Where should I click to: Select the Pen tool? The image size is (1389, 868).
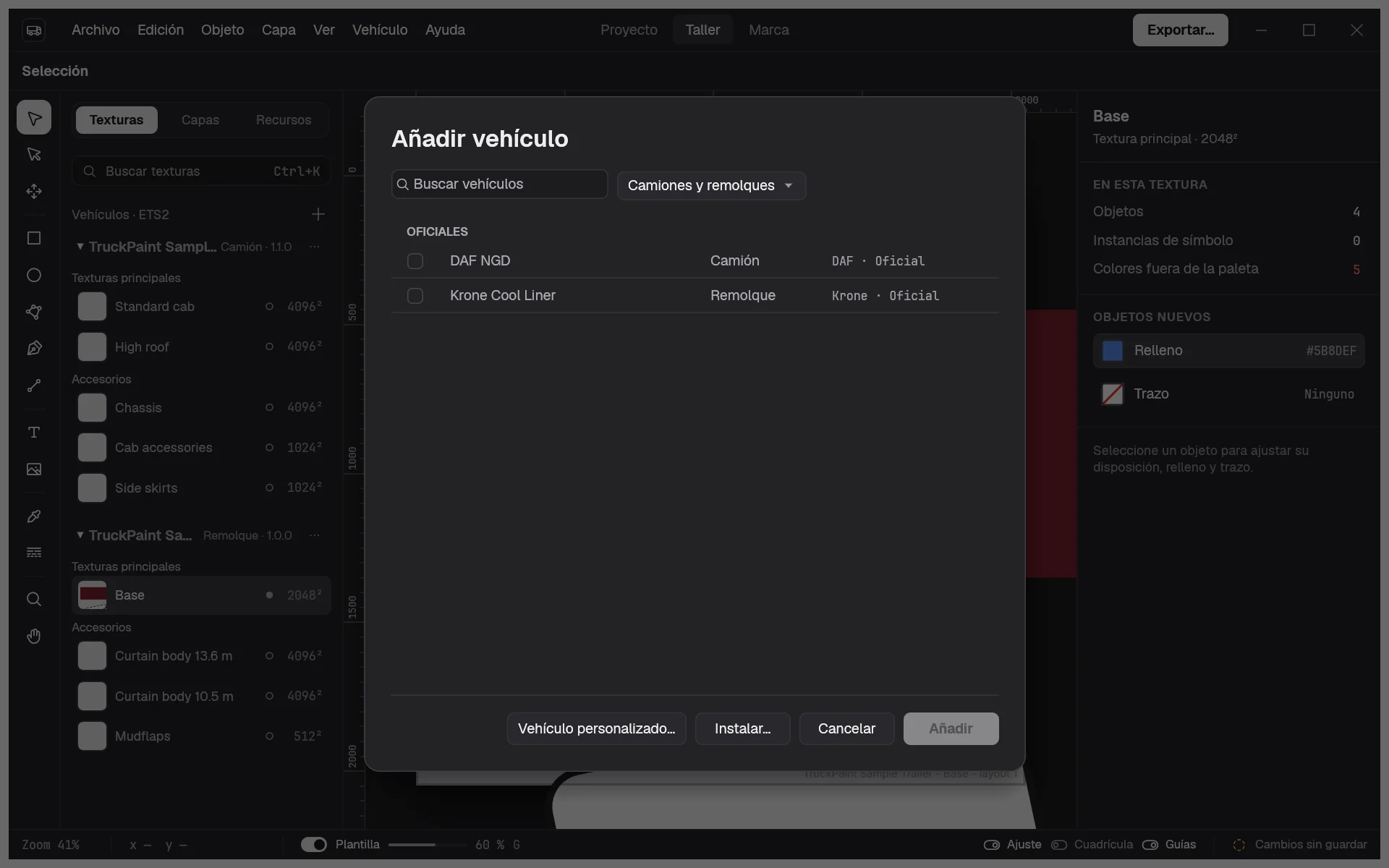click(34, 349)
